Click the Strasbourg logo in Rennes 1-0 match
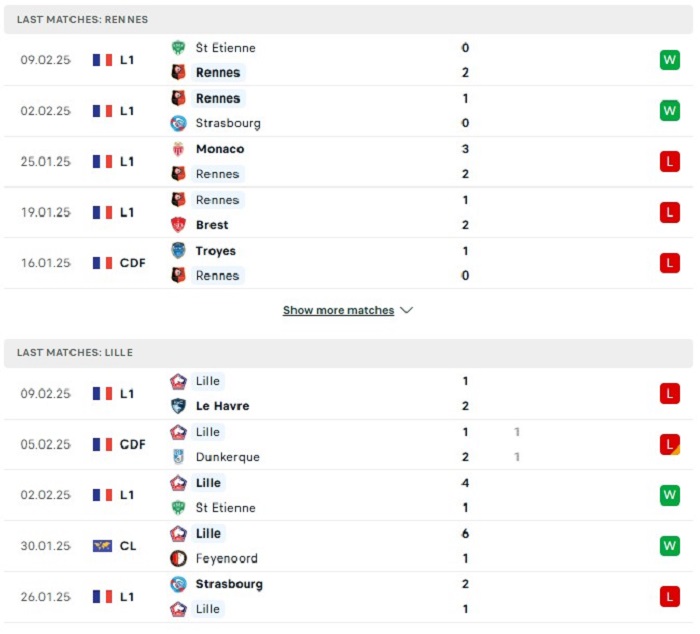The image size is (700, 634). point(178,123)
